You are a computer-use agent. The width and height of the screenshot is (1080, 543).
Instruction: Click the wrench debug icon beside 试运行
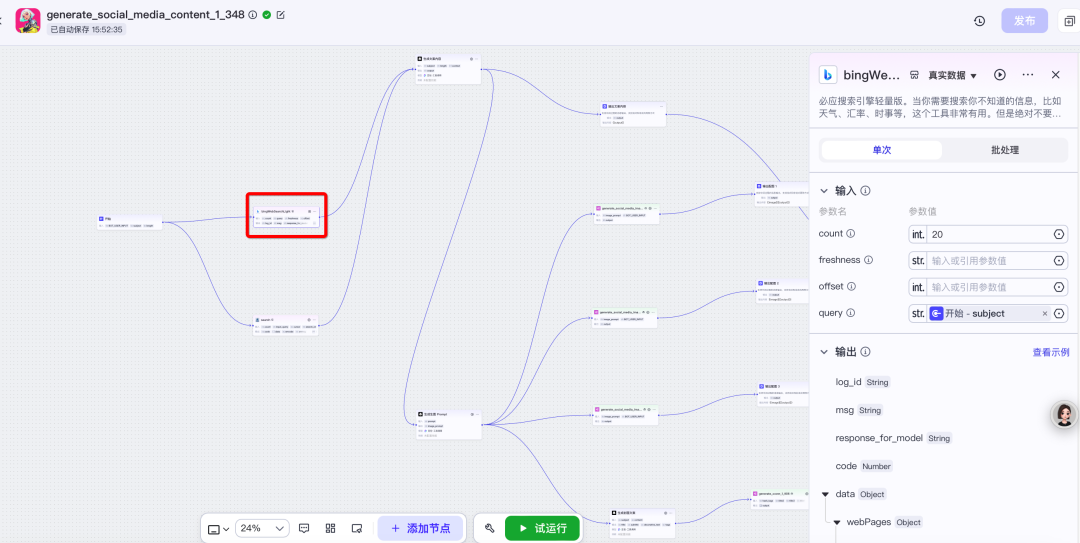(490, 528)
